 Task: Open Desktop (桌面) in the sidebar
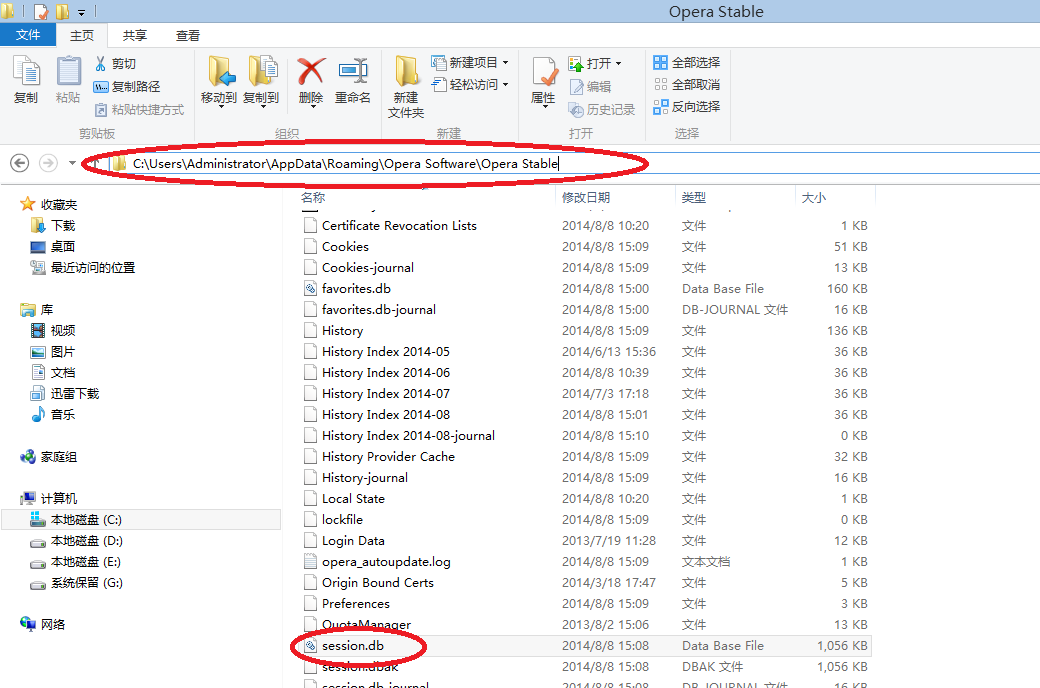point(53,247)
